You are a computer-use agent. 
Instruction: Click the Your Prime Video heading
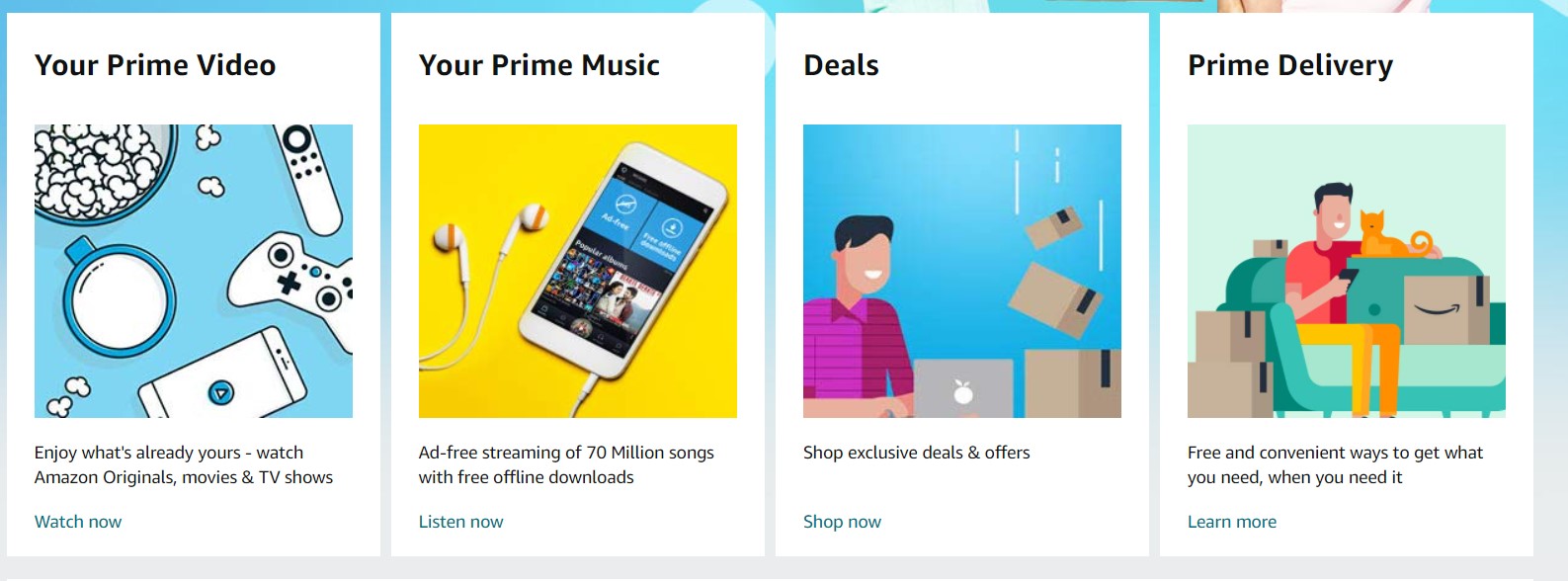[155, 65]
